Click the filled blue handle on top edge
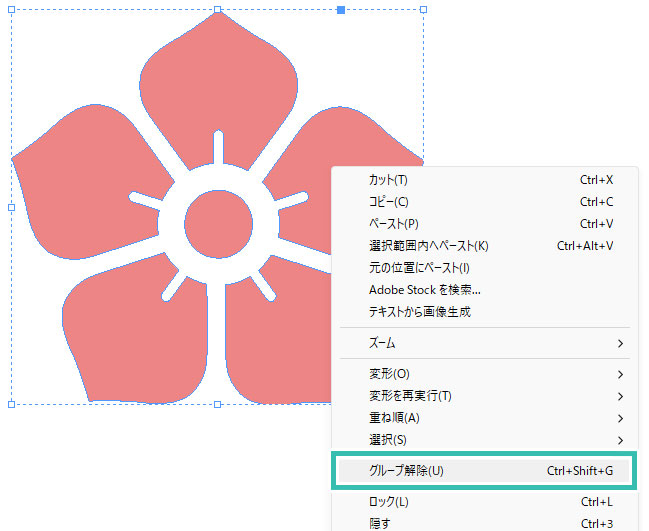Screen dimensions: 649x531 [341, 10]
